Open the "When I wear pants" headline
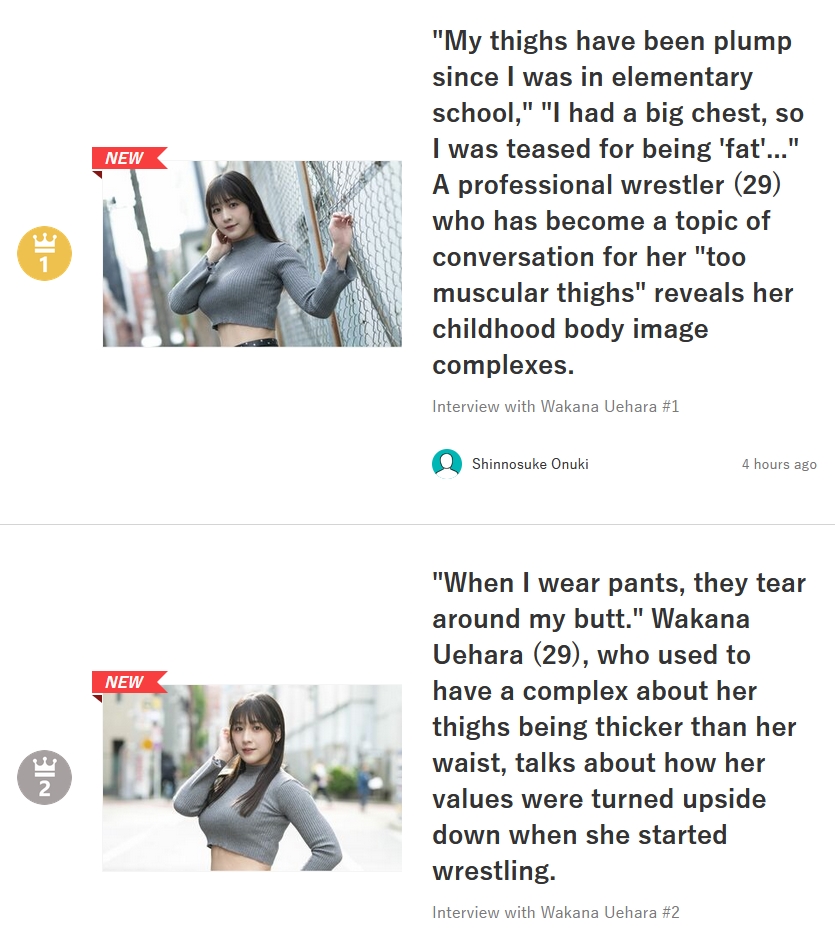Image resolution: width=835 pixels, height=945 pixels. pos(619,727)
